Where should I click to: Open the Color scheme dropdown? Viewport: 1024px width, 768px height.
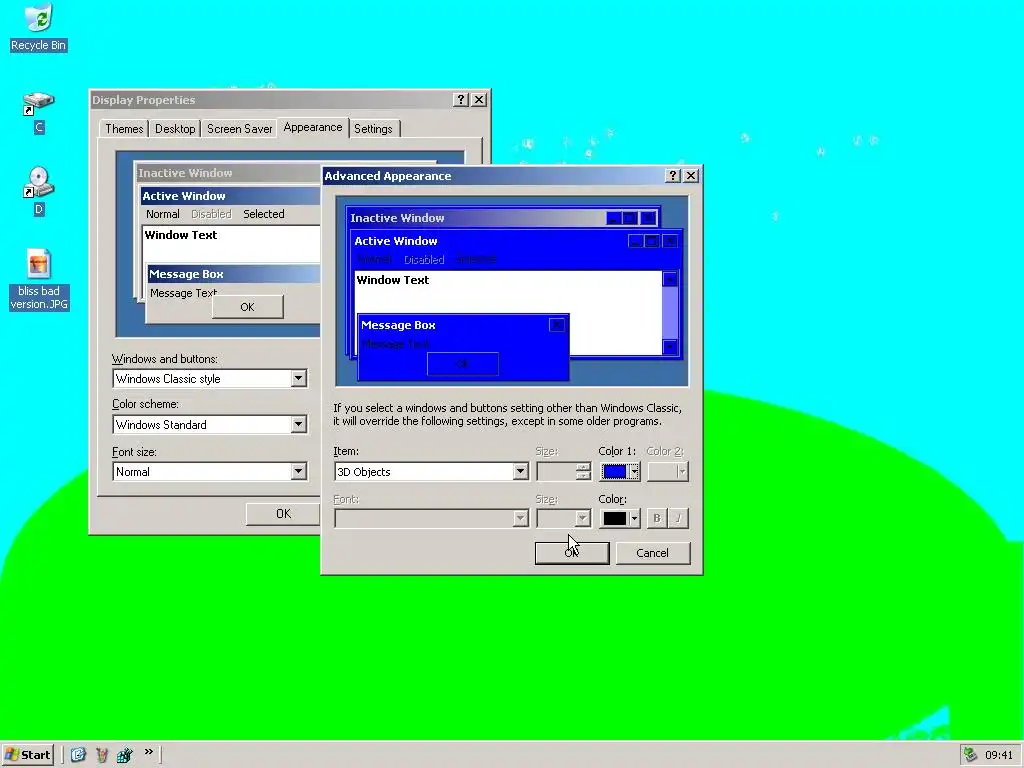click(x=298, y=424)
